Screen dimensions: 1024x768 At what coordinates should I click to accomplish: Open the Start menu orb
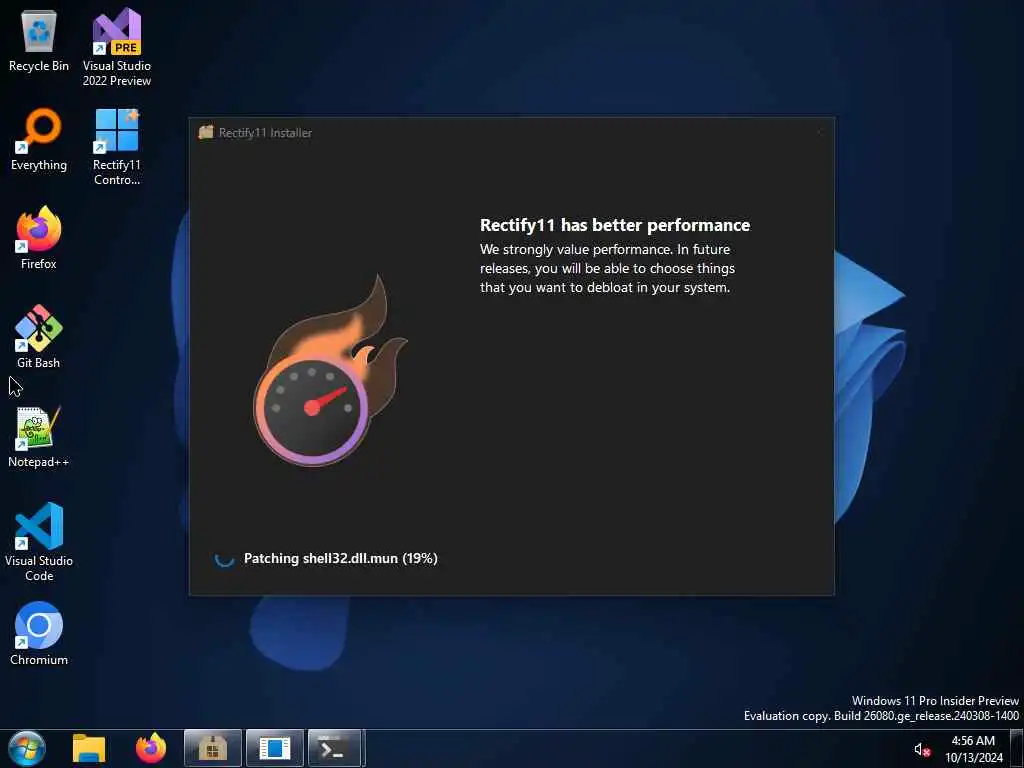(x=27, y=748)
